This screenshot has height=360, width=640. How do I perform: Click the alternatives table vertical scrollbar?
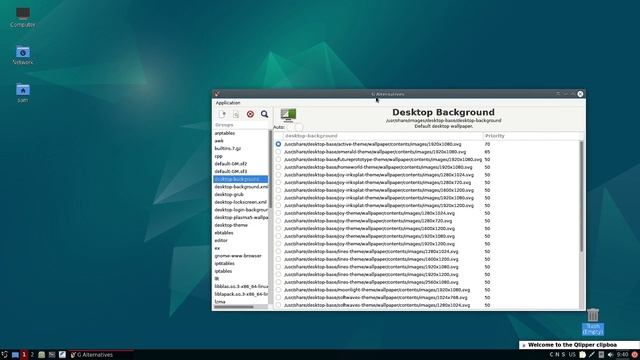pos(581,196)
